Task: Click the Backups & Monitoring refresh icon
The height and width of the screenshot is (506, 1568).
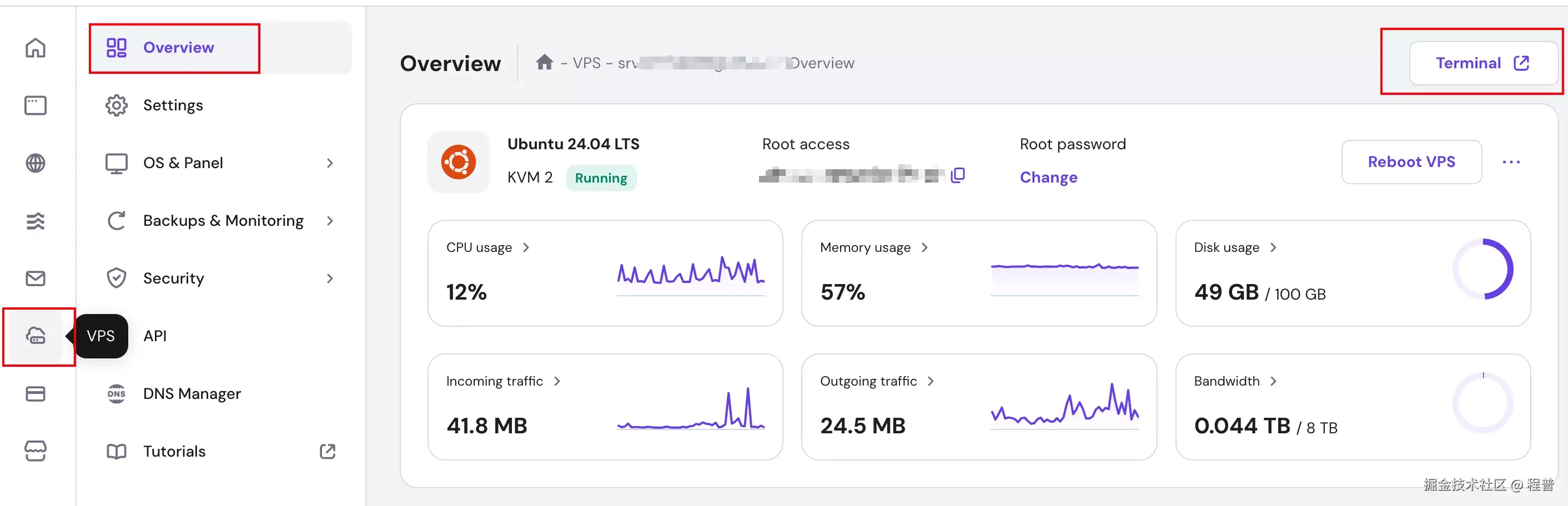Action: point(116,221)
